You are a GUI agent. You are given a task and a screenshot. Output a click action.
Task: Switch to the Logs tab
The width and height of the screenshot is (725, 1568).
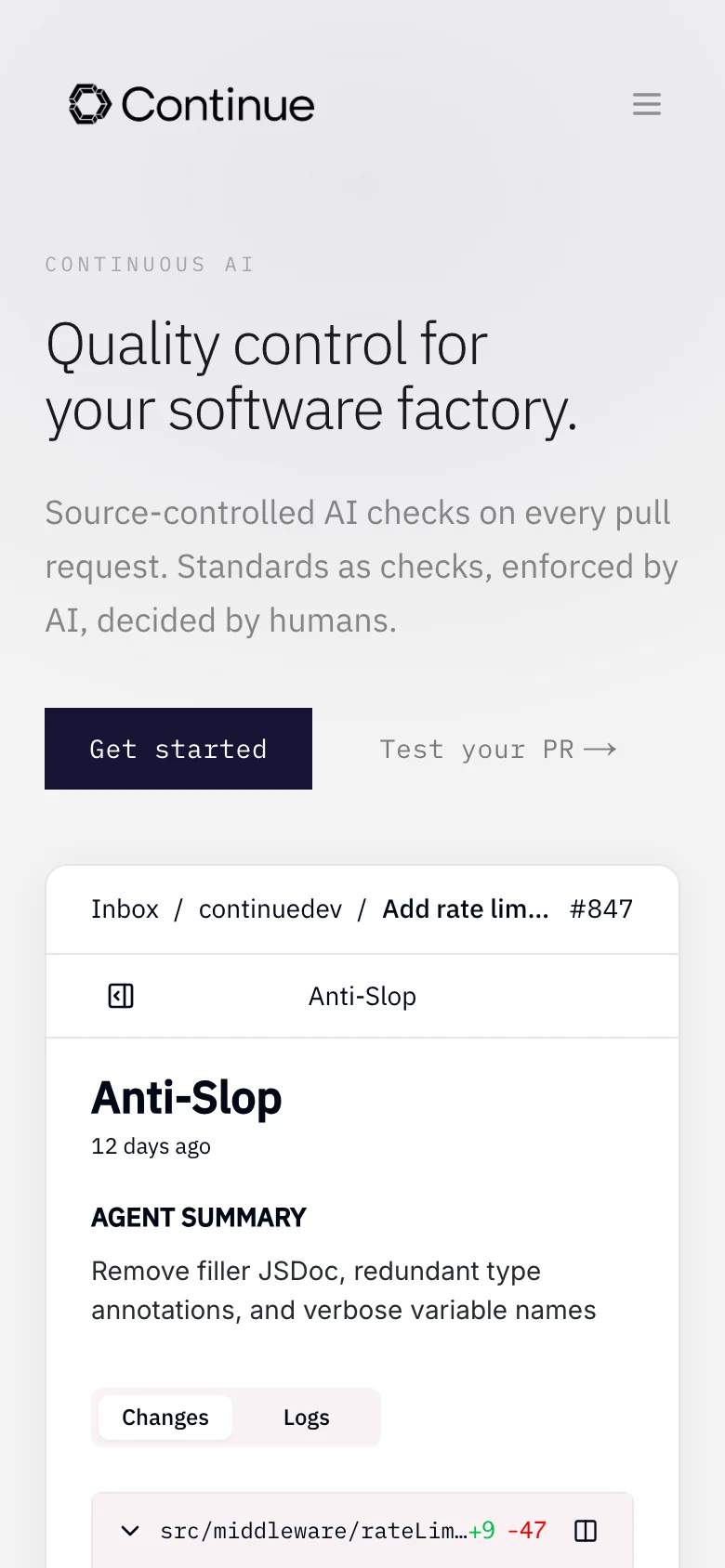(x=307, y=1418)
